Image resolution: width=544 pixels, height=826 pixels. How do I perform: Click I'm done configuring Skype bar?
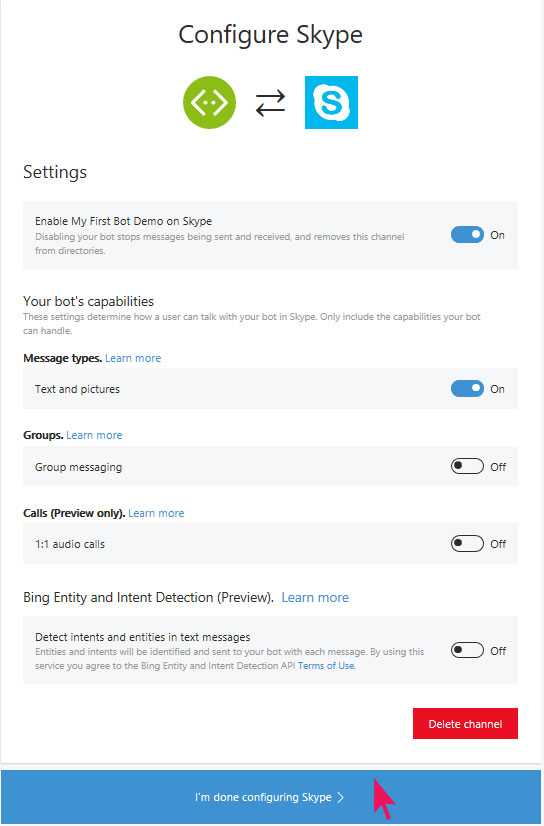[x=271, y=798]
